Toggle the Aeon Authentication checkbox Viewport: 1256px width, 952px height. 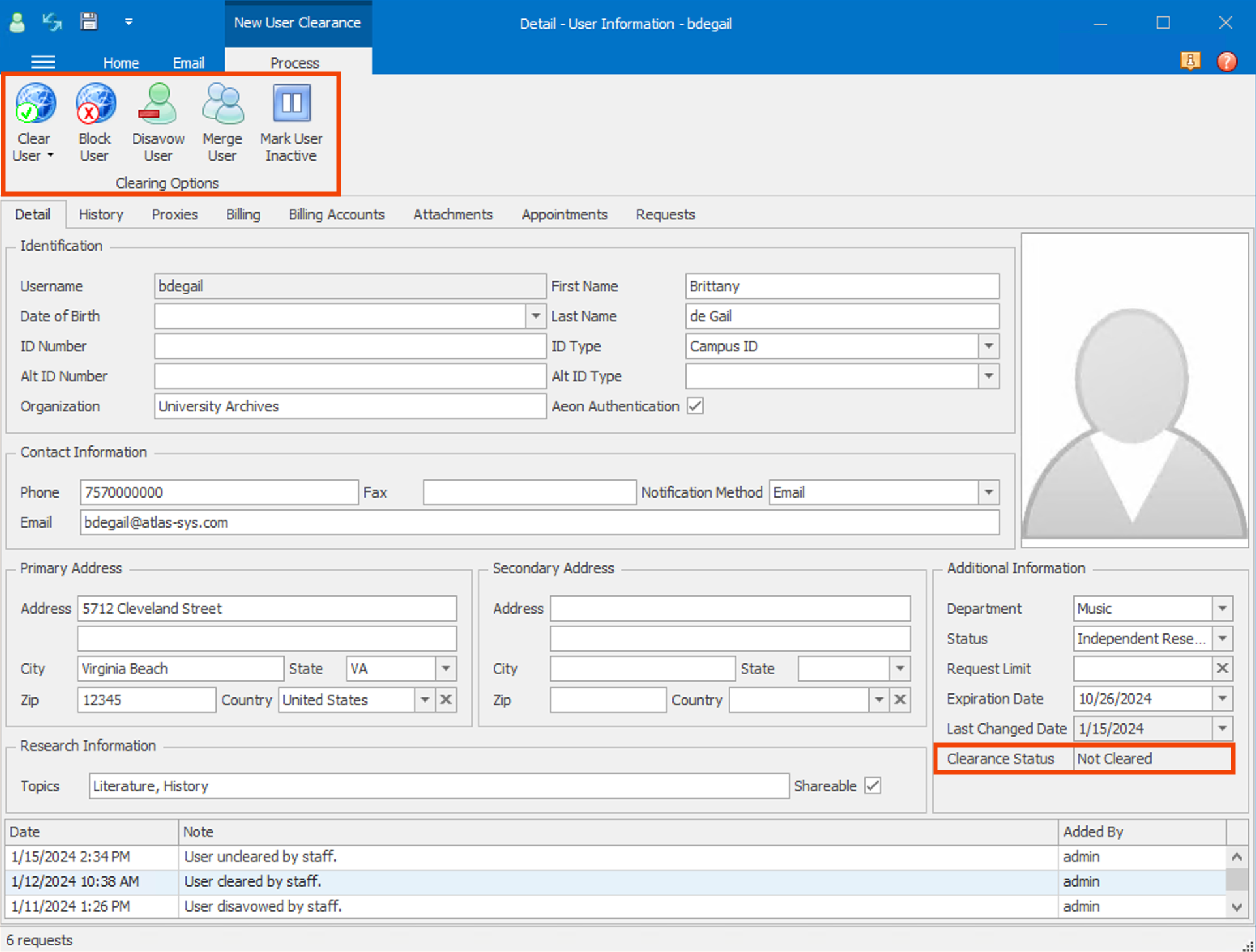point(695,406)
